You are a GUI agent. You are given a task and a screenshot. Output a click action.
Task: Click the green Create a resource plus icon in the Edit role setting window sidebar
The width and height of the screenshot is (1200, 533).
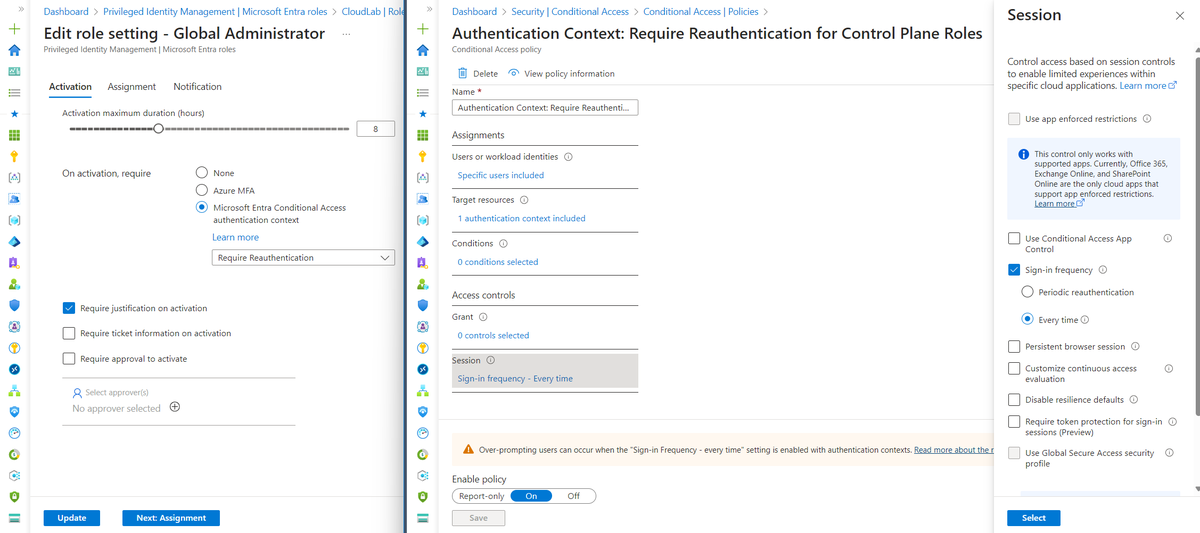[x=14, y=30]
